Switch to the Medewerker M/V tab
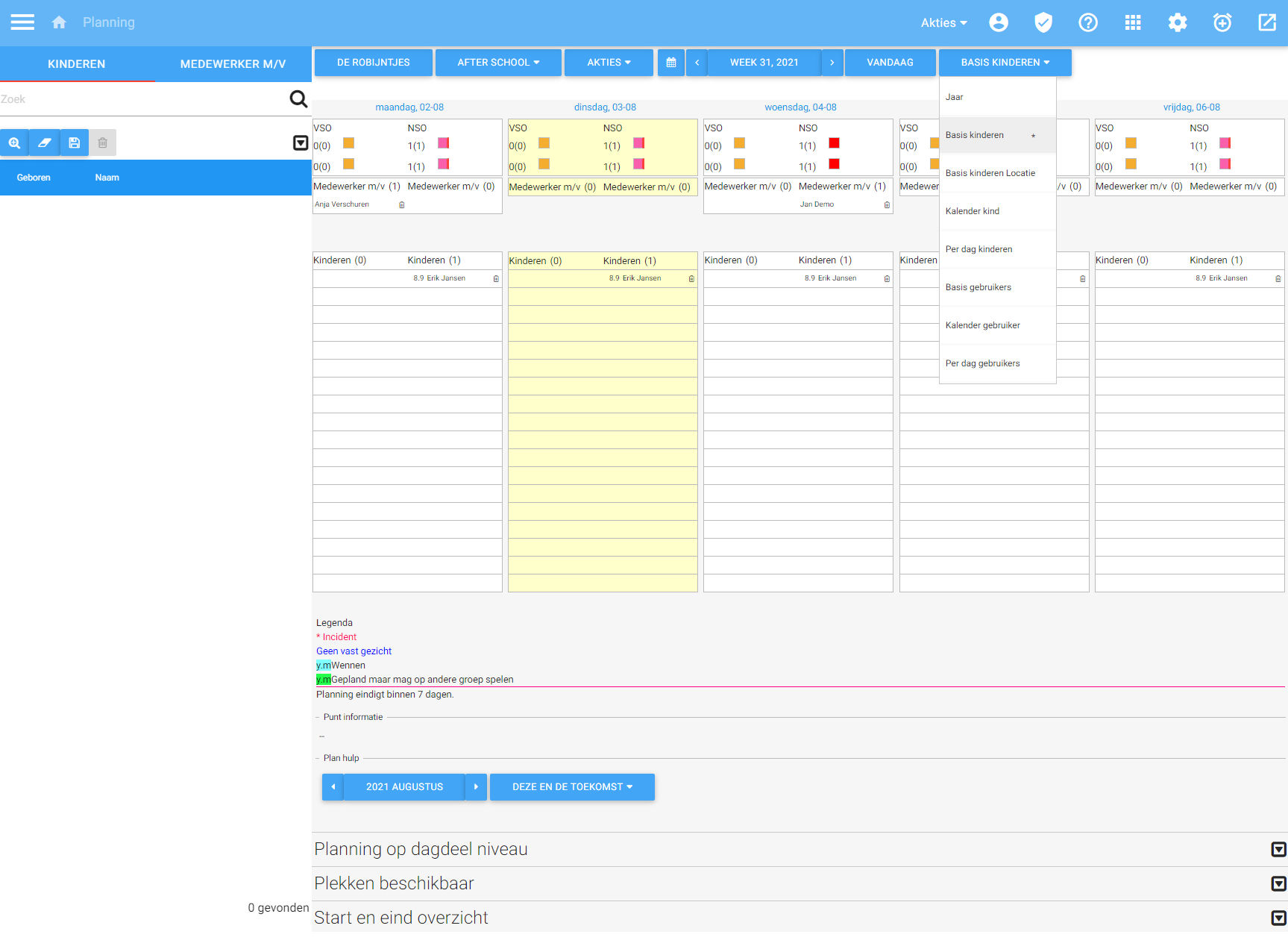 [x=233, y=64]
